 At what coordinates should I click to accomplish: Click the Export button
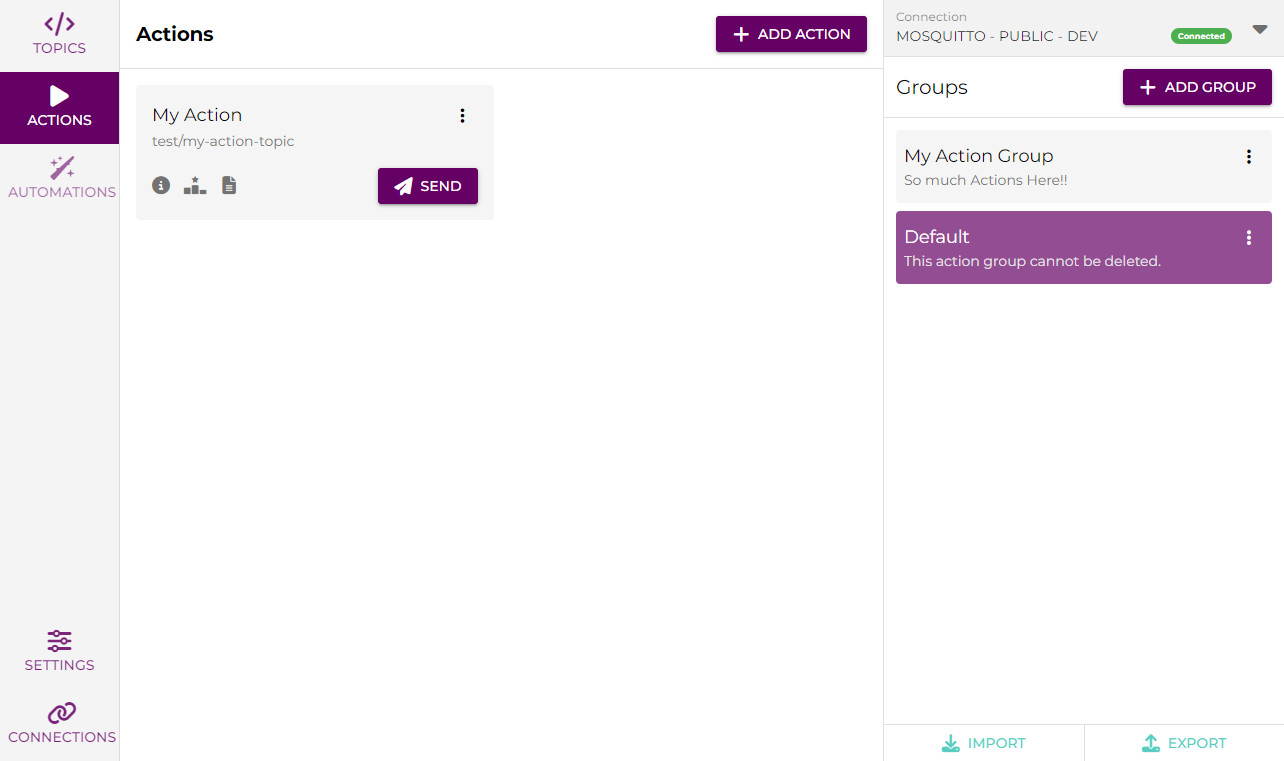click(x=1184, y=743)
